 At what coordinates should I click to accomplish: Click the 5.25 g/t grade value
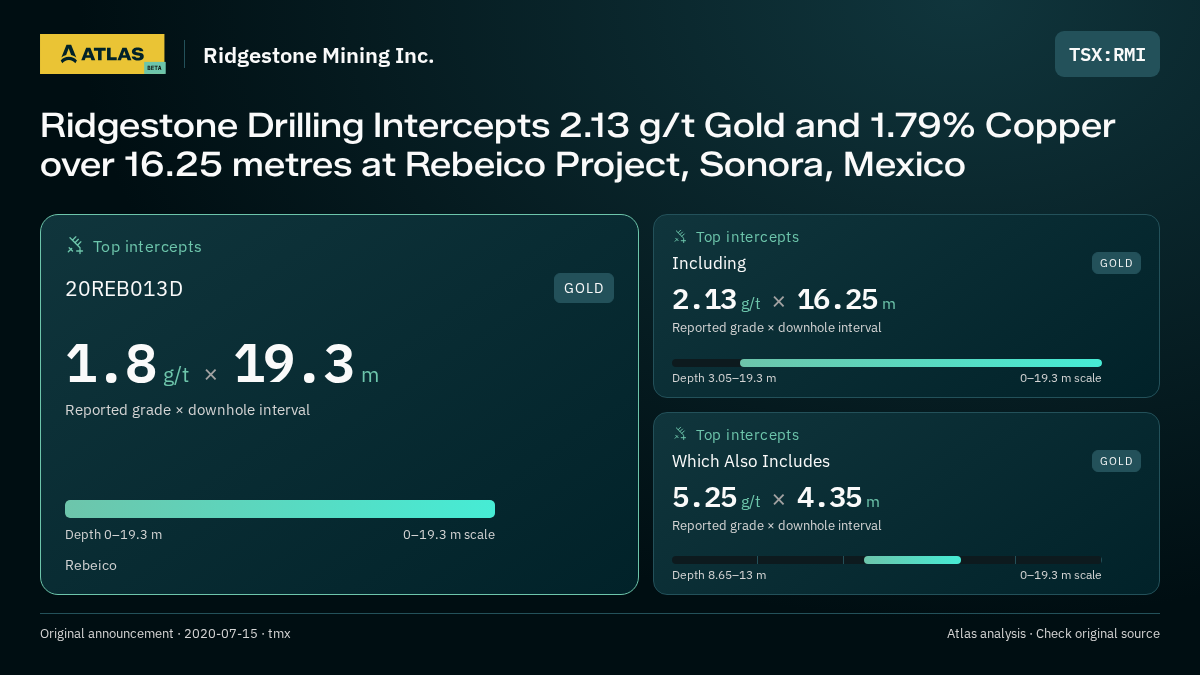click(716, 498)
